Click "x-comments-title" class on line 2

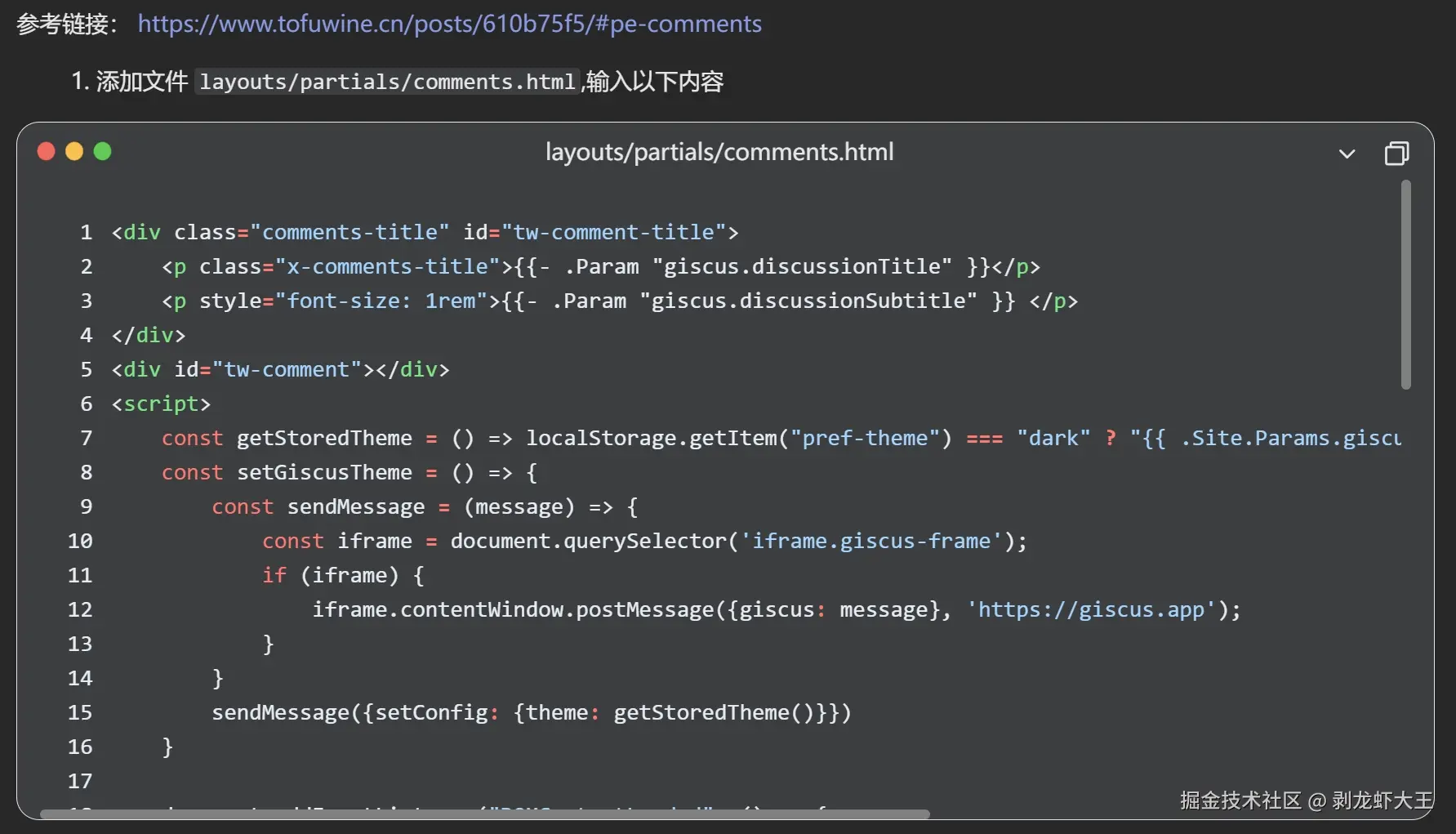tap(387, 266)
